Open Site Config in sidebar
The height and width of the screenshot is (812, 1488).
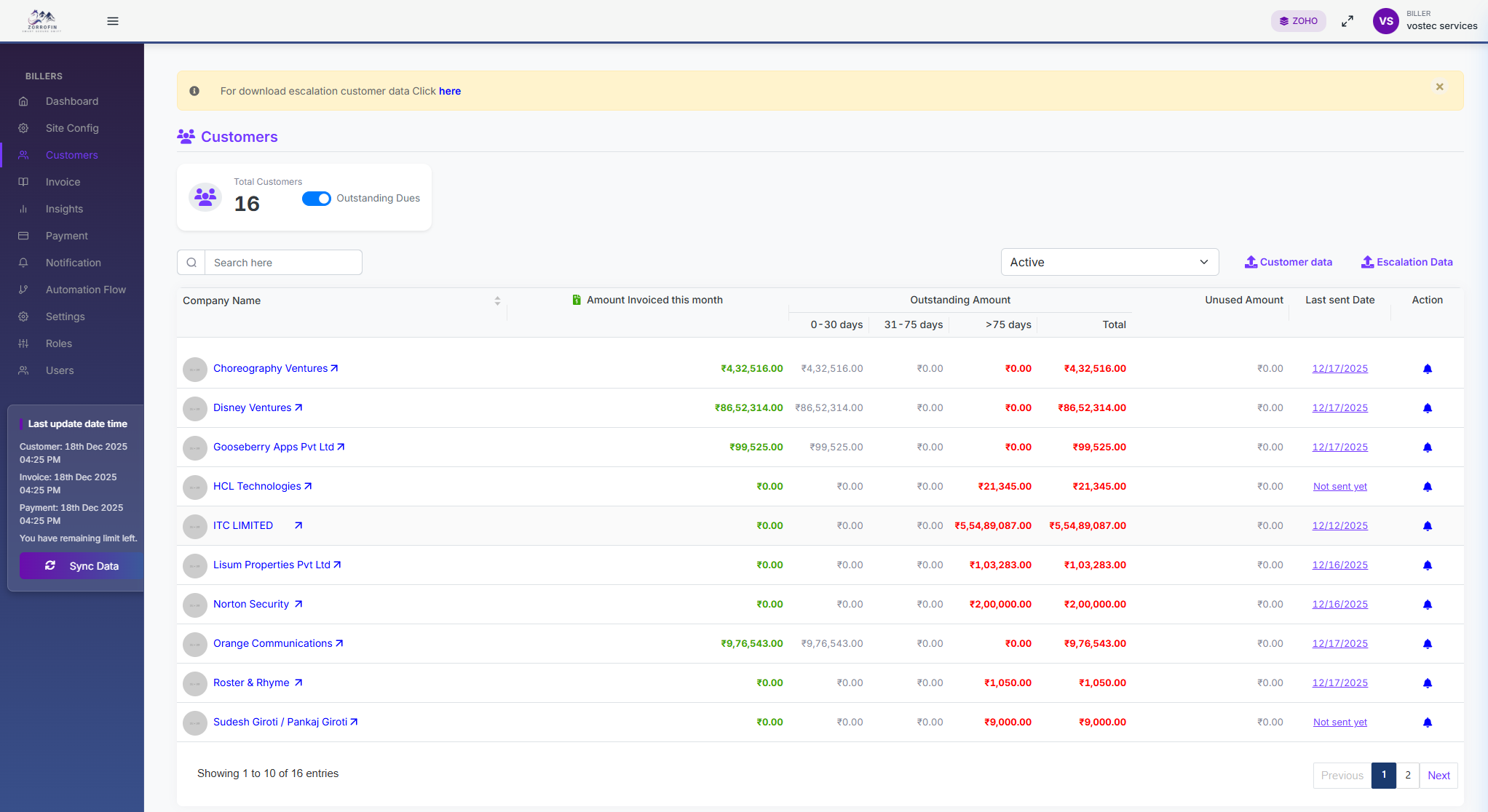(72, 128)
